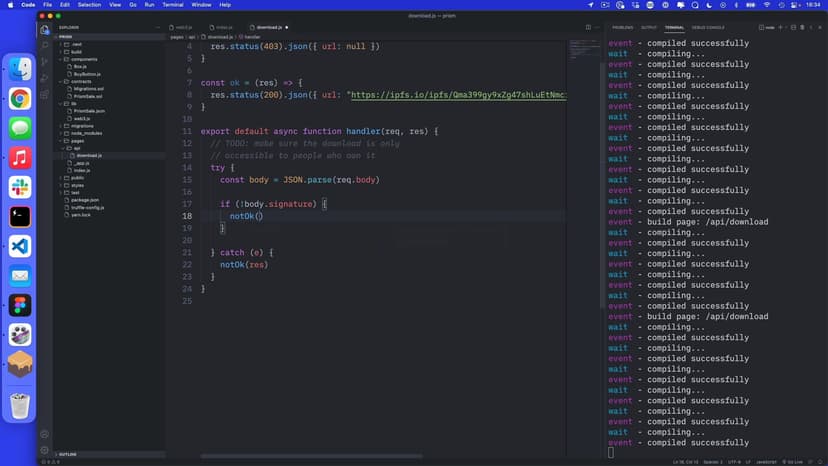Collapse the components folder
The width and height of the screenshot is (828, 466).
(x=84, y=59)
